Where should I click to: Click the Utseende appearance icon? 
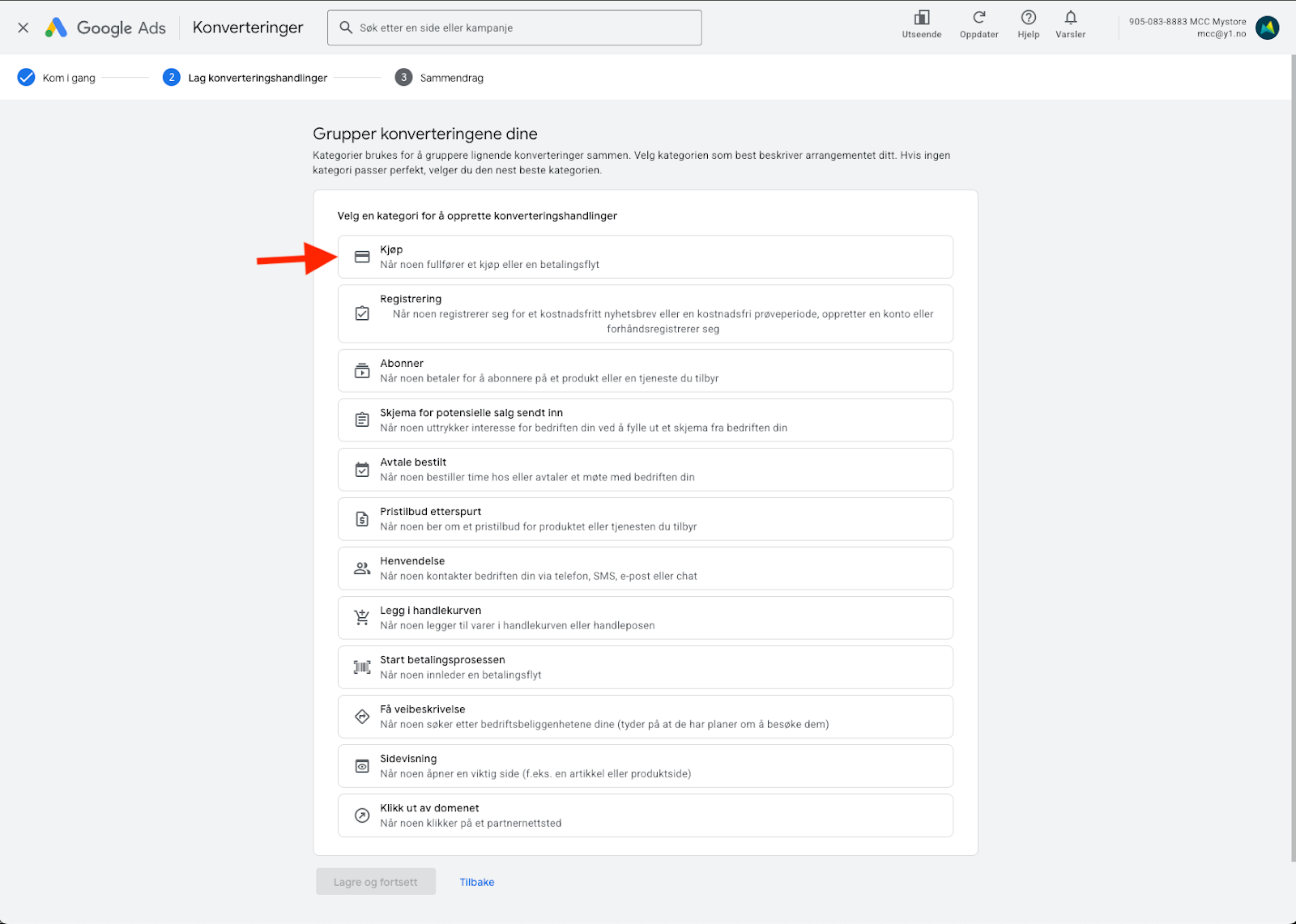(921, 19)
